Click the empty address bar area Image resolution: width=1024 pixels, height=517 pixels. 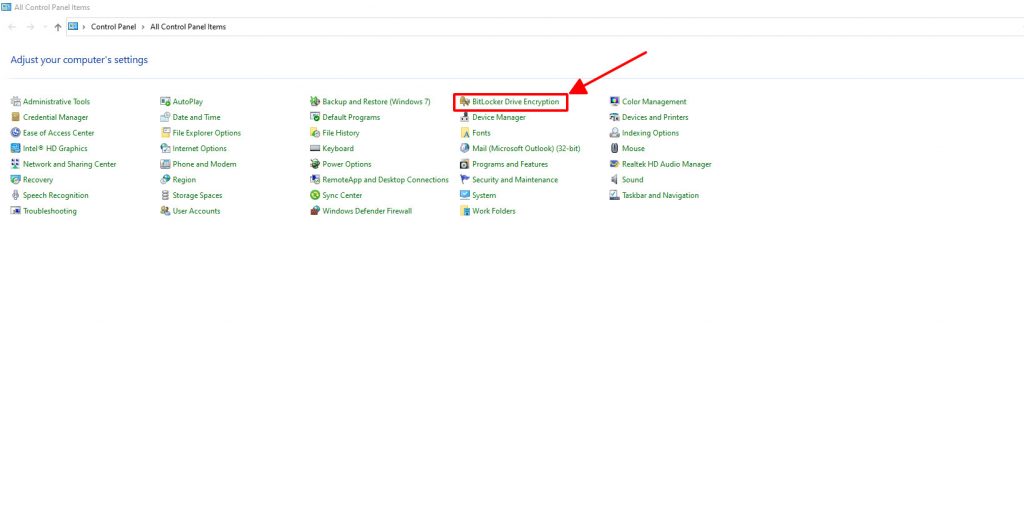point(600,27)
